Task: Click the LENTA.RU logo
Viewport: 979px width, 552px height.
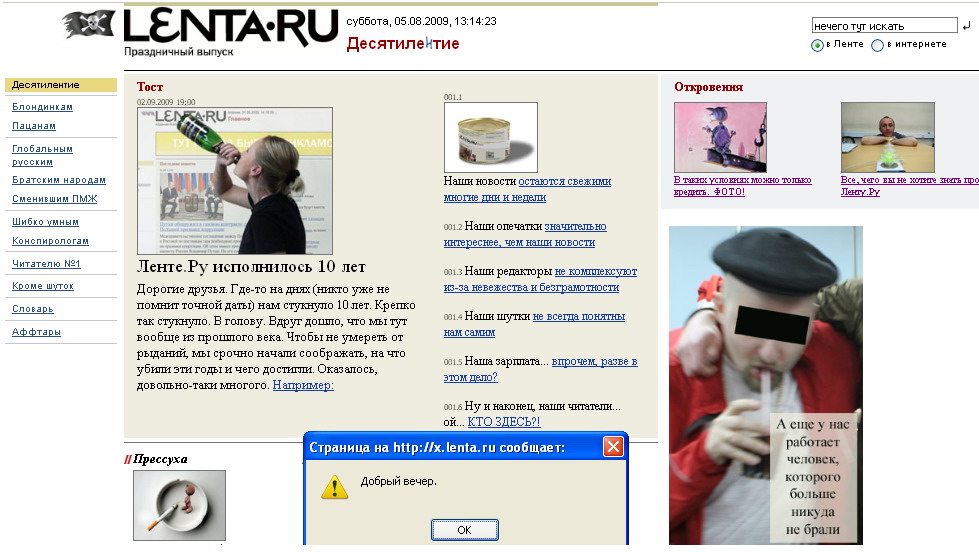Action: [x=231, y=27]
